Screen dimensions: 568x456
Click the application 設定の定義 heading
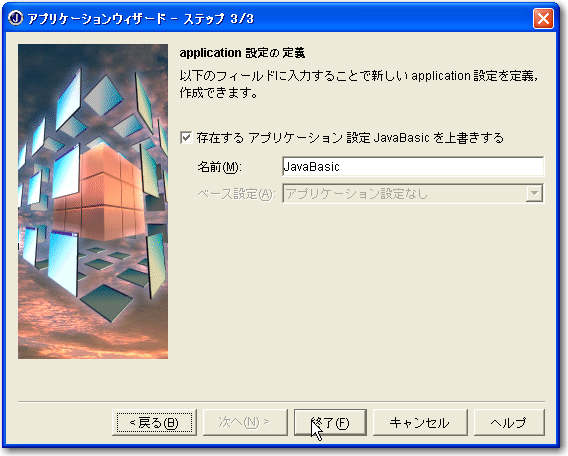[242, 53]
